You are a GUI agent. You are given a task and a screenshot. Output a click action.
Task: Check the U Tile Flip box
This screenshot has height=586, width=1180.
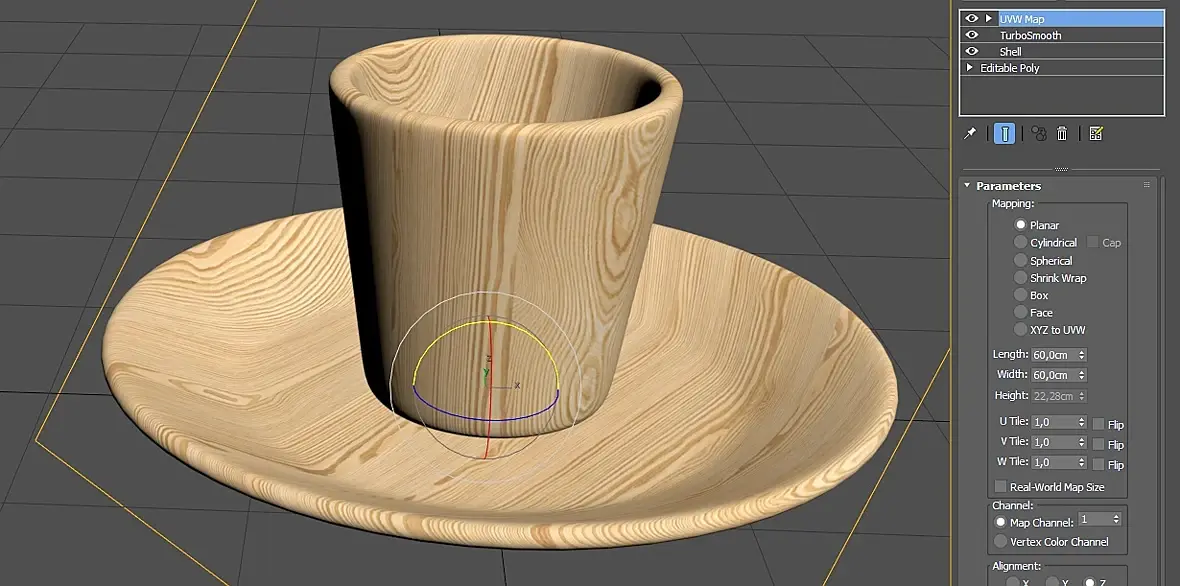(x=1098, y=424)
